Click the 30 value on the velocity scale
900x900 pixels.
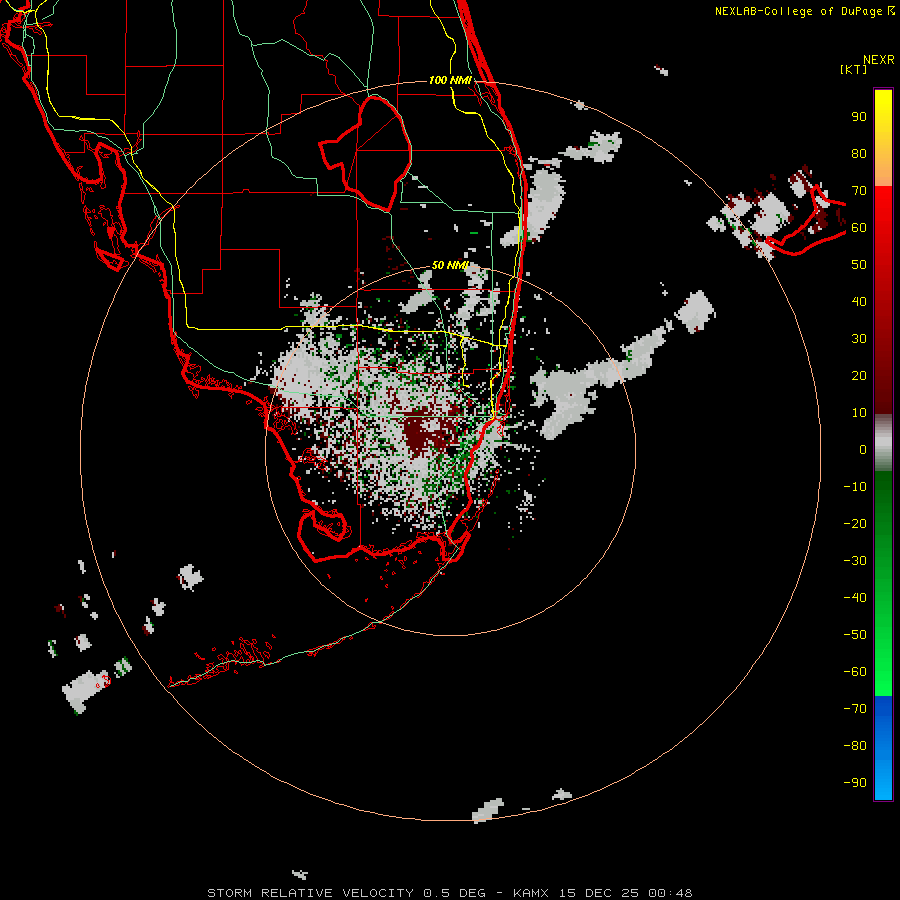pyautogui.click(x=859, y=339)
